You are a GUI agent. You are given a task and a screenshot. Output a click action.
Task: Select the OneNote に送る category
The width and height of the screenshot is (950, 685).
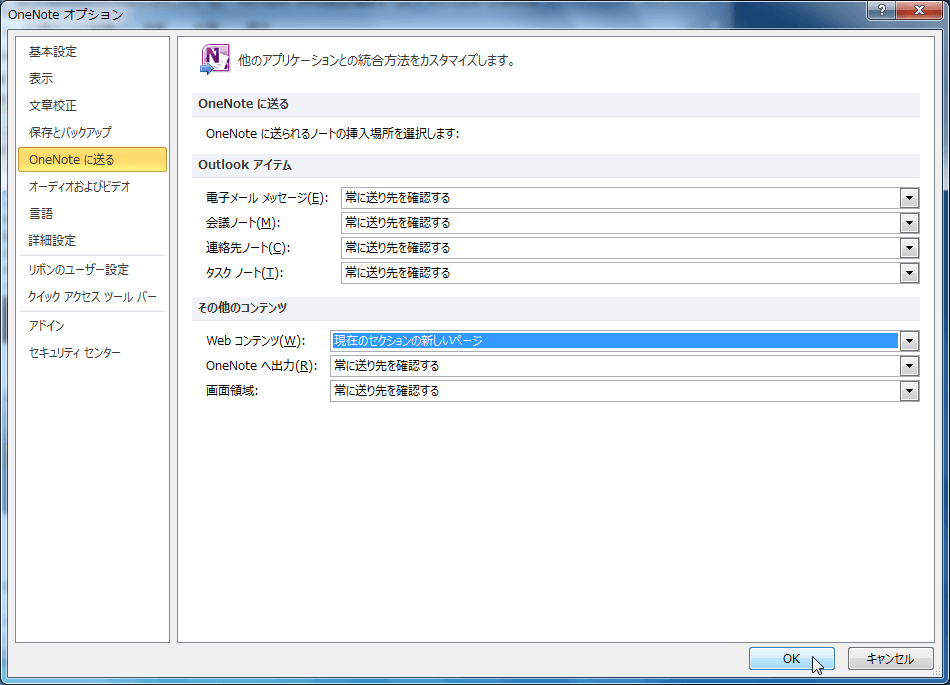pos(92,159)
